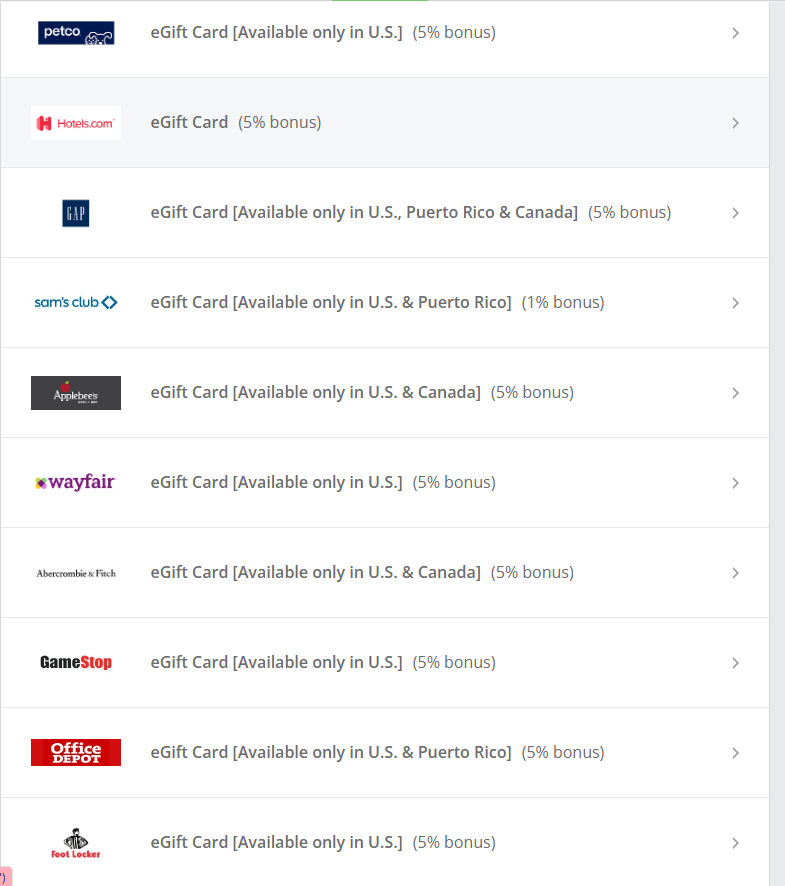Click the Sam's Club logo
Viewport: 785px width, 886px height.
pyautogui.click(x=76, y=302)
